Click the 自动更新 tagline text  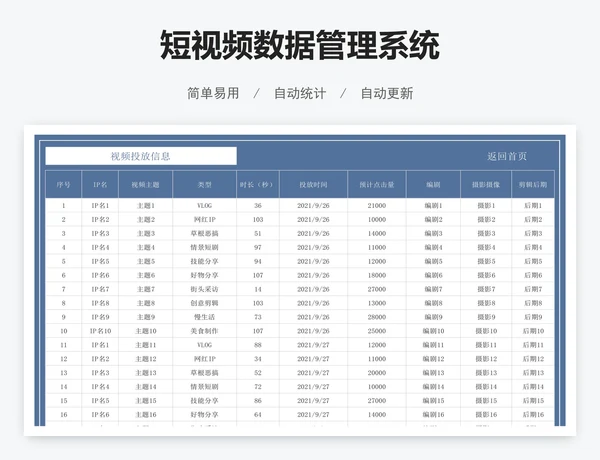pos(387,93)
